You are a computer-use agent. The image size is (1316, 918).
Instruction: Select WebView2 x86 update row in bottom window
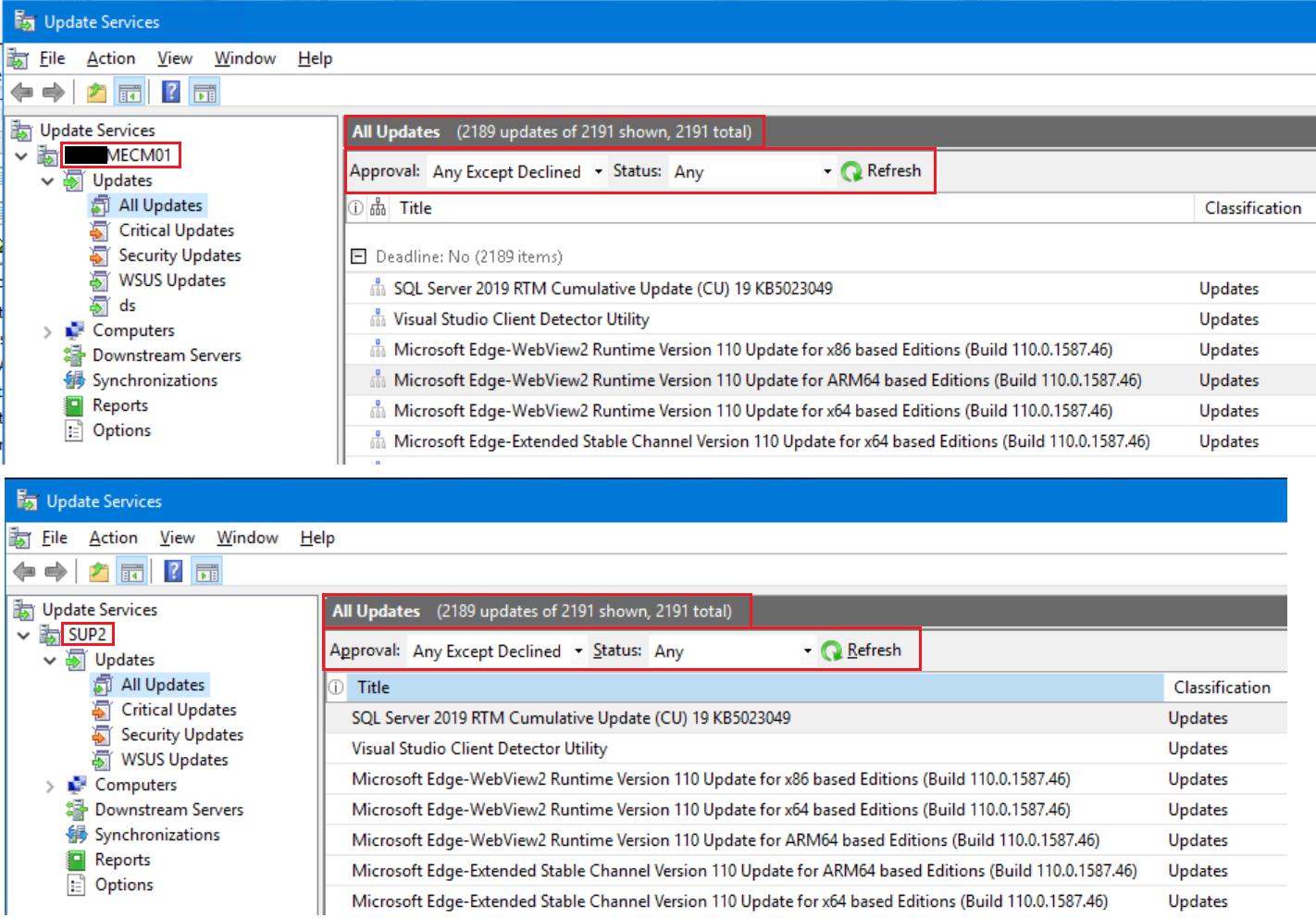[805, 779]
